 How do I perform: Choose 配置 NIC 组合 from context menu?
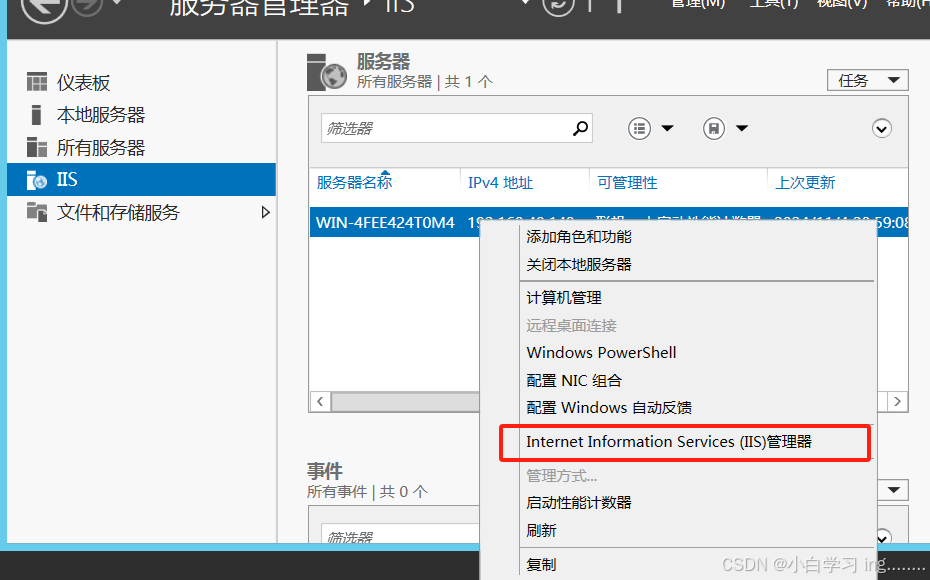point(574,380)
